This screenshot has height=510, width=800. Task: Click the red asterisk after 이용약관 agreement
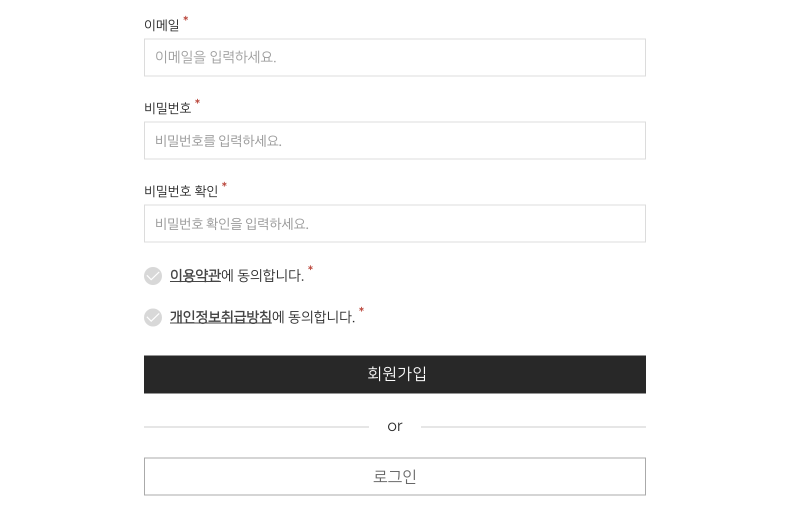(311, 269)
